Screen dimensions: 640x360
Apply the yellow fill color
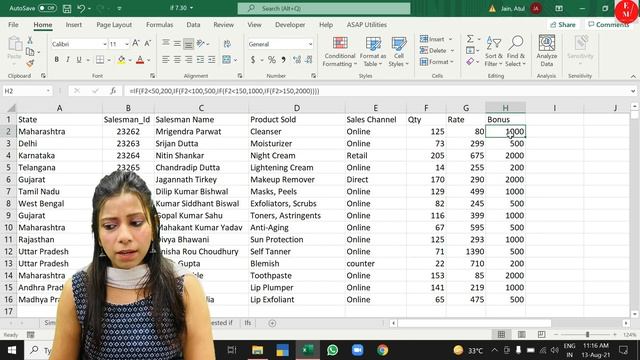pyautogui.click(x=121, y=60)
